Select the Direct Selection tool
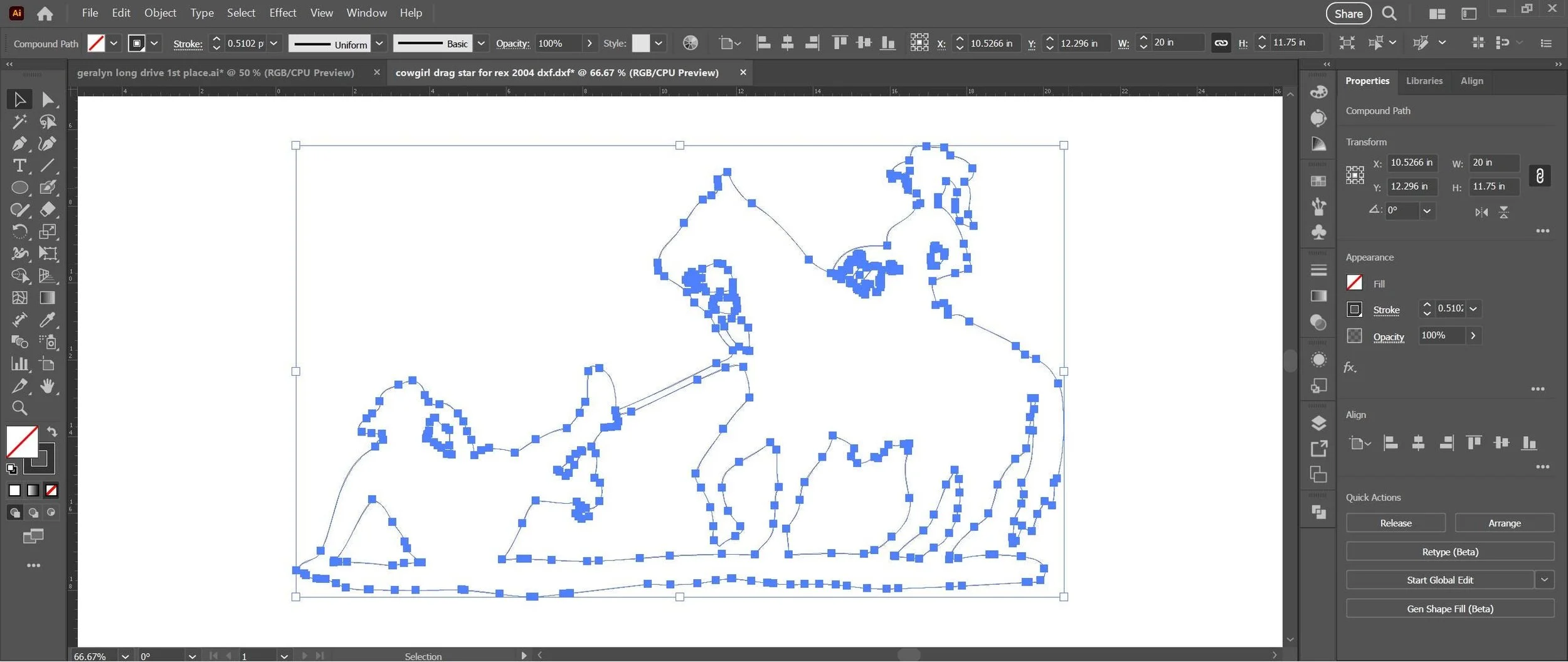 click(x=48, y=100)
